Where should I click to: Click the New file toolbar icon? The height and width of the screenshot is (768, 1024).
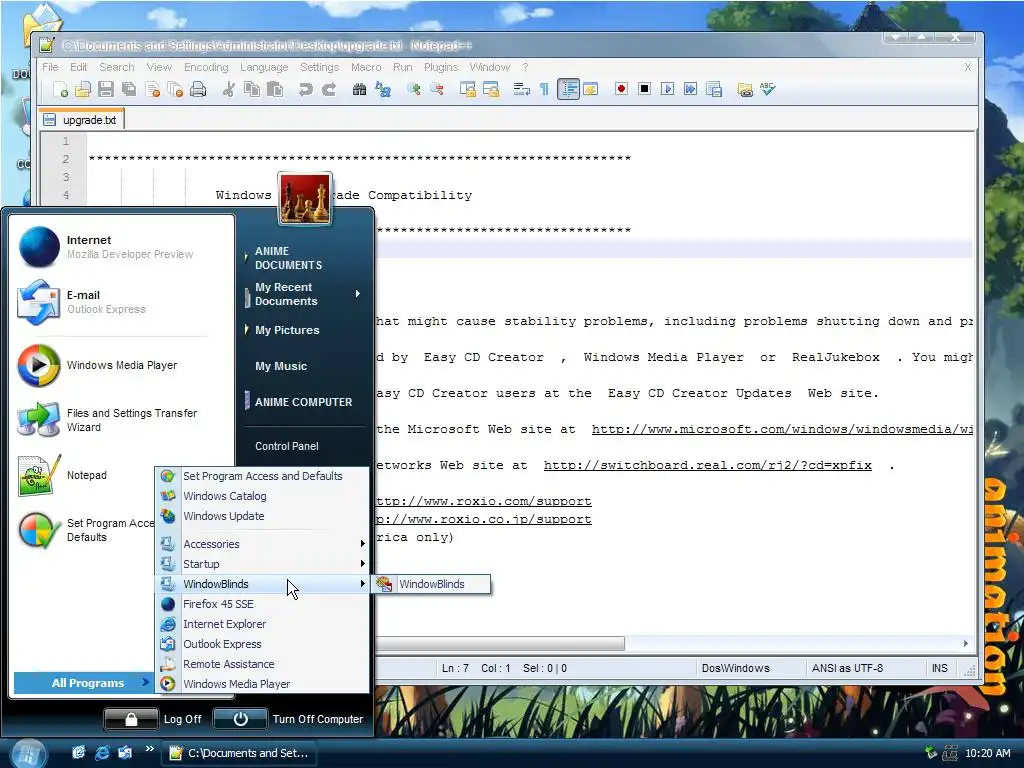[x=60, y=89]
